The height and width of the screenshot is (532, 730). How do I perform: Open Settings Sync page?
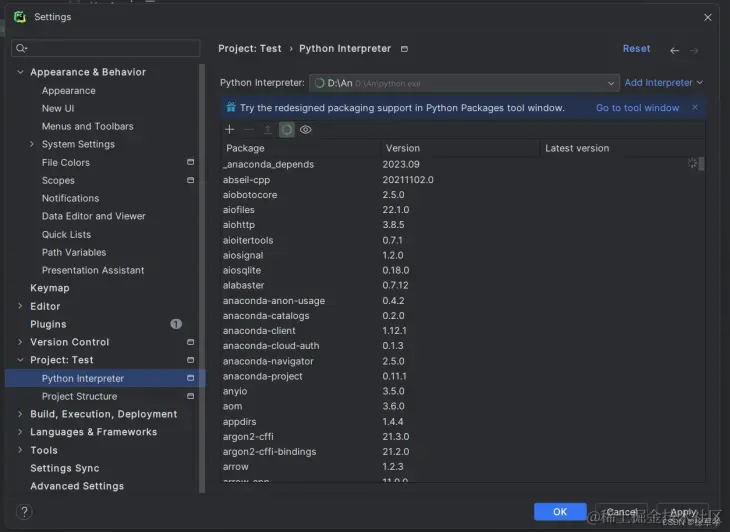point(65,468)
